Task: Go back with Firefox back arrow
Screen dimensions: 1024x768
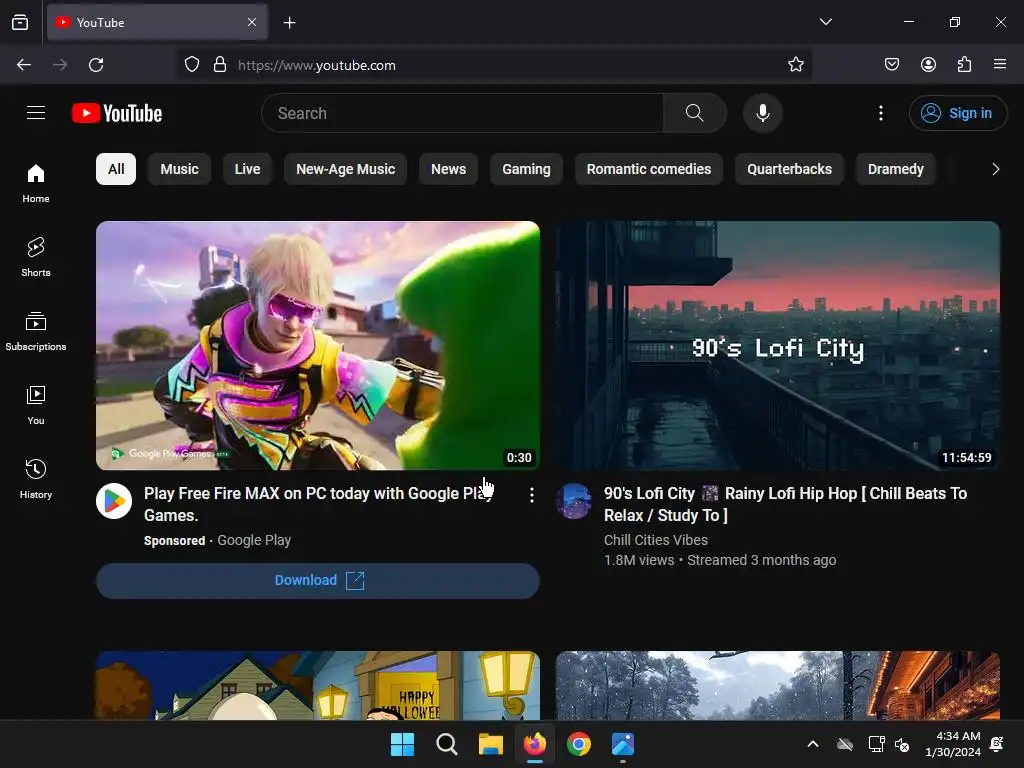Action: point(24,65)
